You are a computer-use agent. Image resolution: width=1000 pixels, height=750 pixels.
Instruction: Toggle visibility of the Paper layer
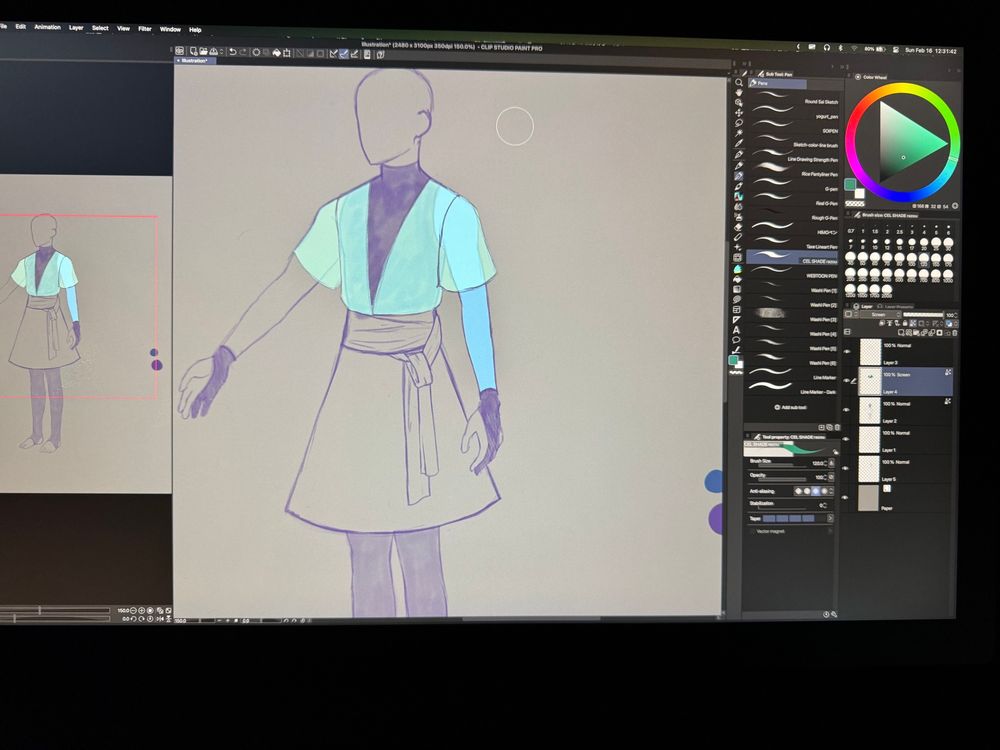847,496
